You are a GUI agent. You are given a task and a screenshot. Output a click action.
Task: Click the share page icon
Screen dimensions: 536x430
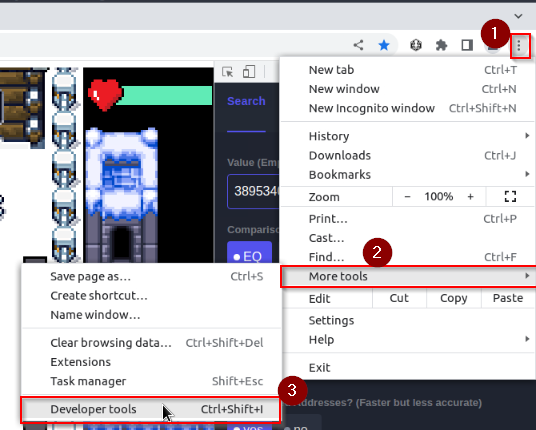coord(358,45)
